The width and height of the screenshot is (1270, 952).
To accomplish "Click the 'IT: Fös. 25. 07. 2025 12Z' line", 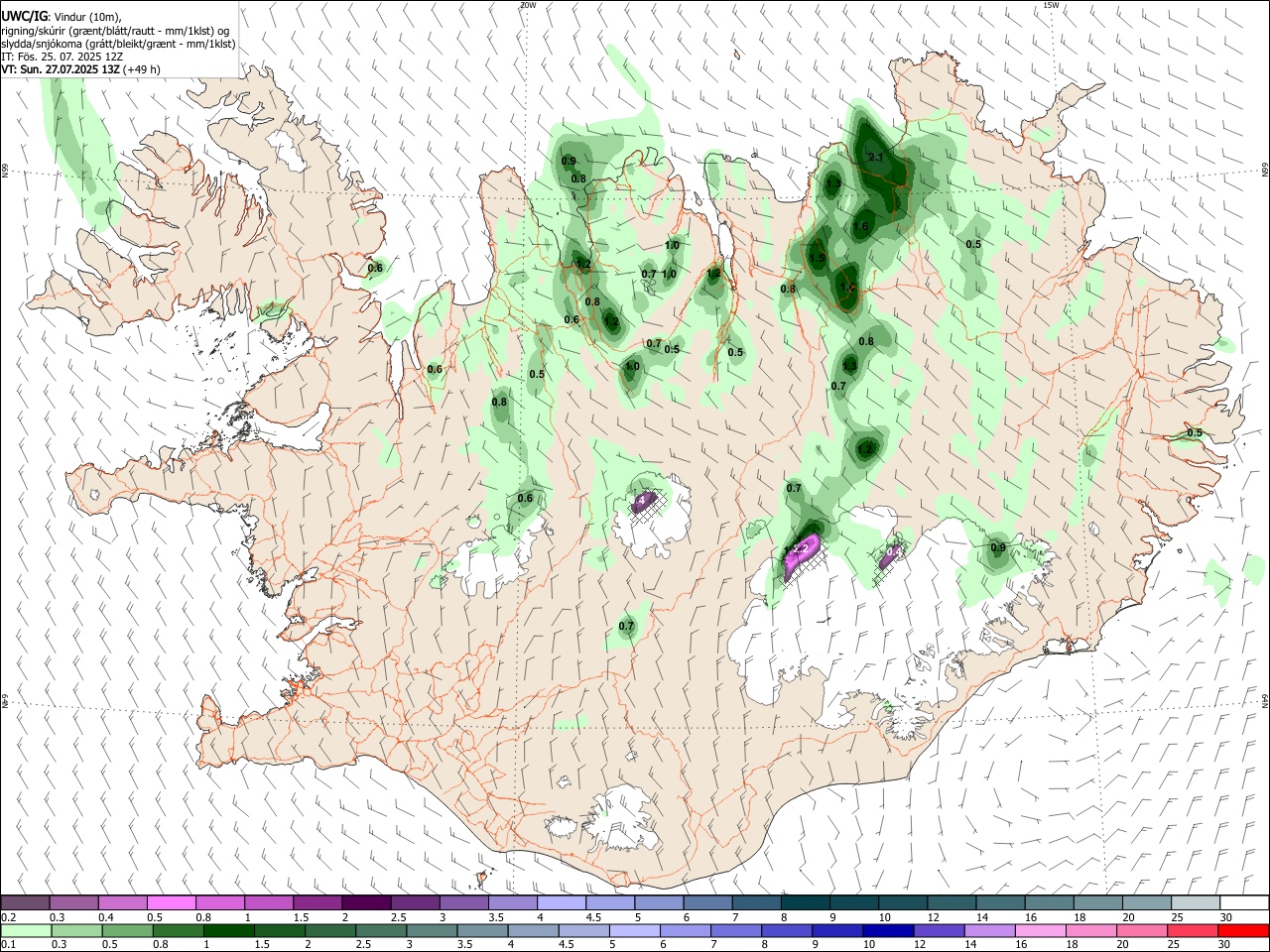I will click(x=63, y=57).
